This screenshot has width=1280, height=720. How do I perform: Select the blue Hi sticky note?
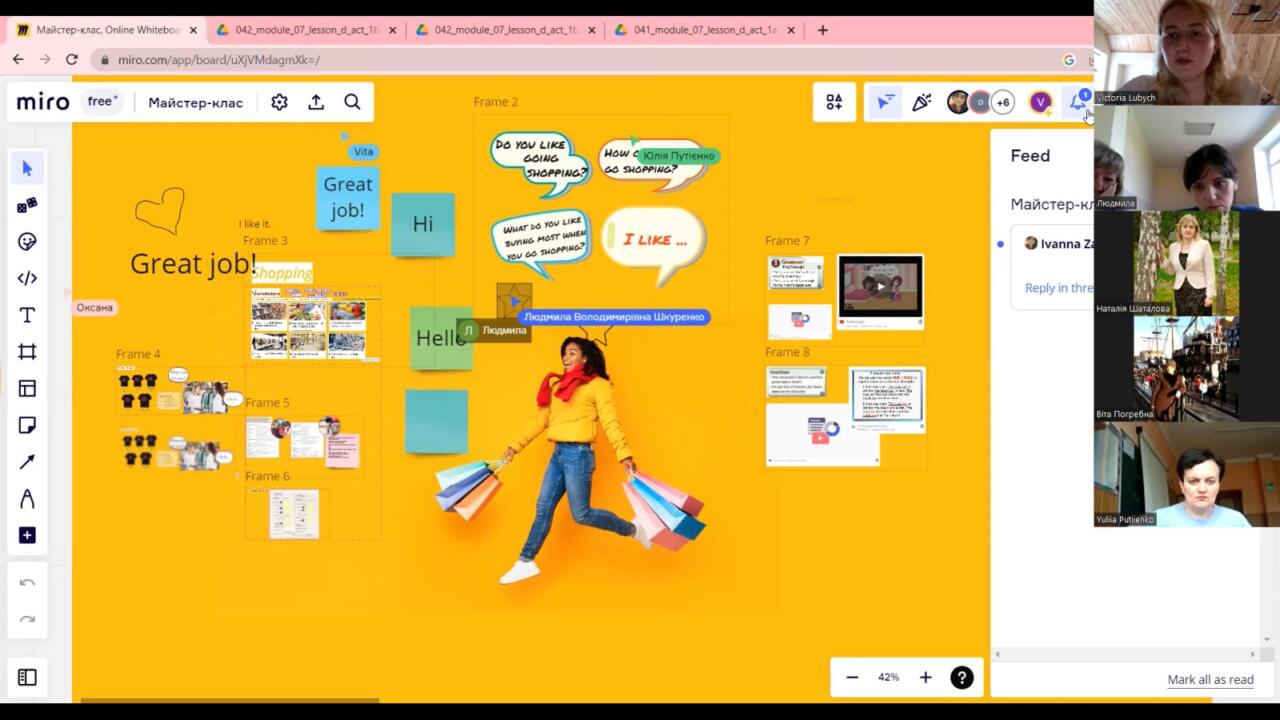(423, 224)
